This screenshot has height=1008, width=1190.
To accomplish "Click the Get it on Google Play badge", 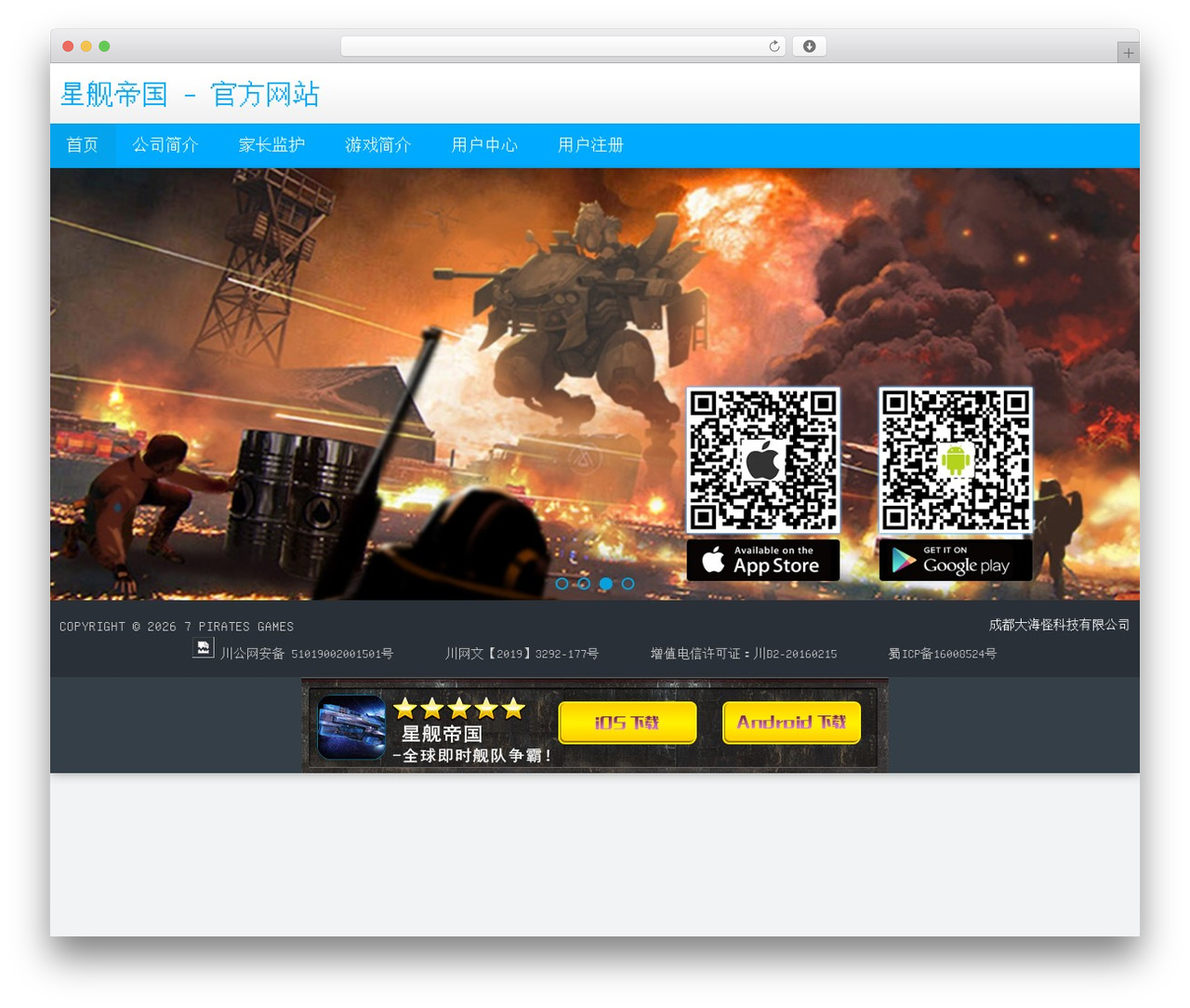I will tap(956, 560).
